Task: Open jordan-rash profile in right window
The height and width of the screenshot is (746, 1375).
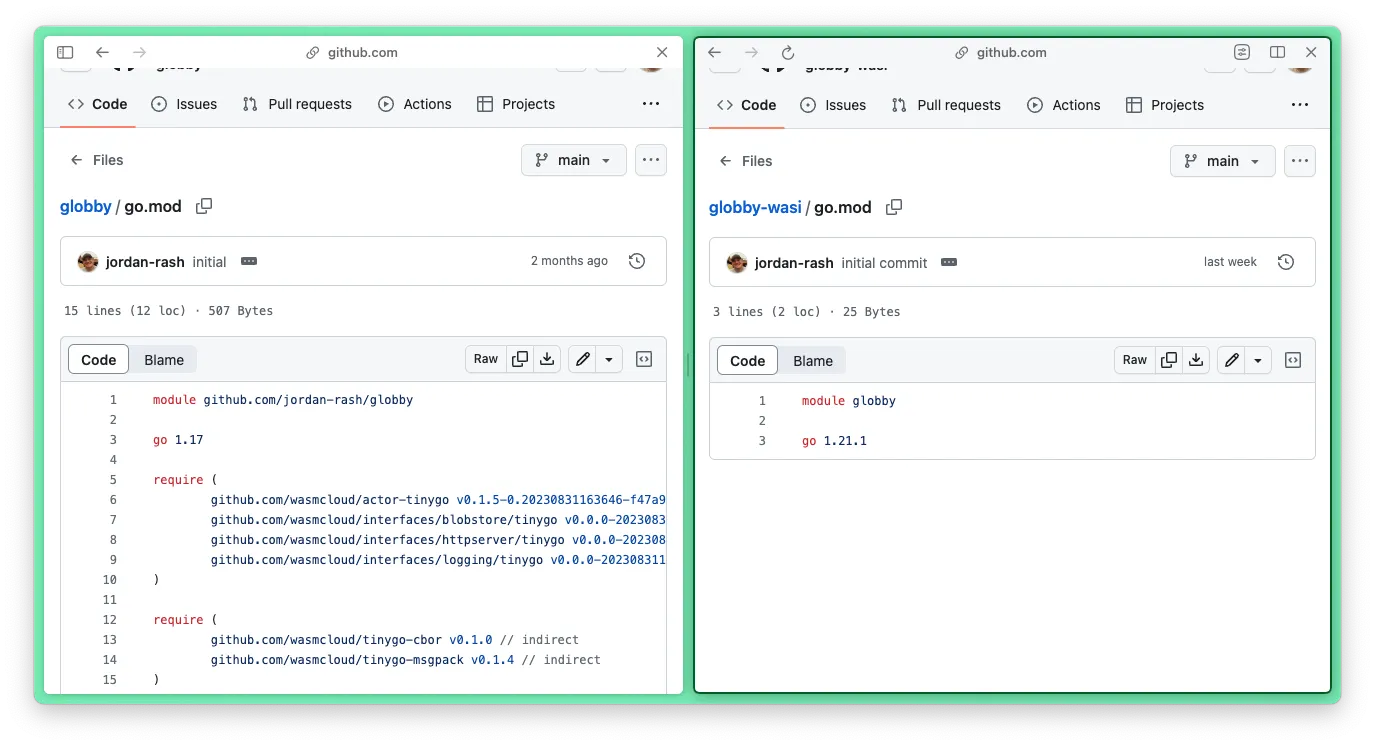Action: click(794, 262)
